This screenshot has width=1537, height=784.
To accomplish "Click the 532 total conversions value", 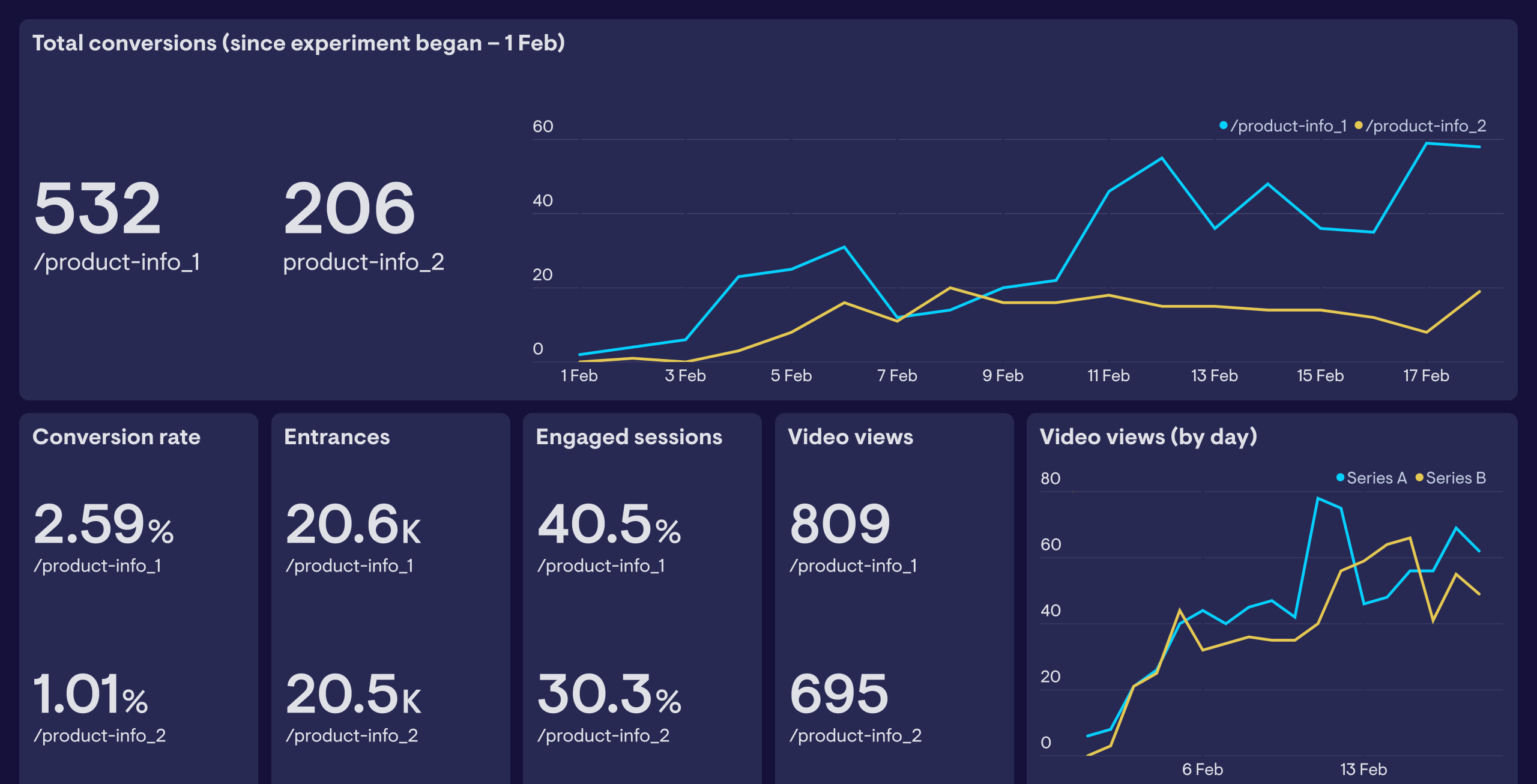I will (98, 208).
